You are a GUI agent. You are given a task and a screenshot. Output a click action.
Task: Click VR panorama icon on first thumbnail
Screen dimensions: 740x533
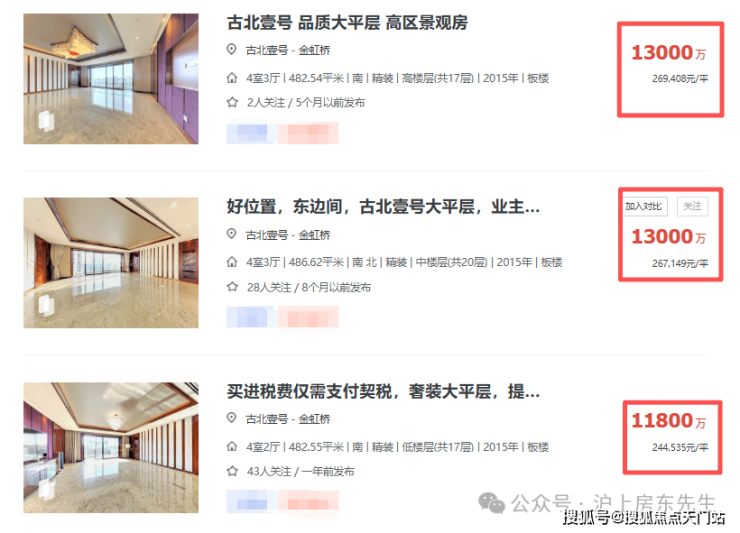[46, 120]
